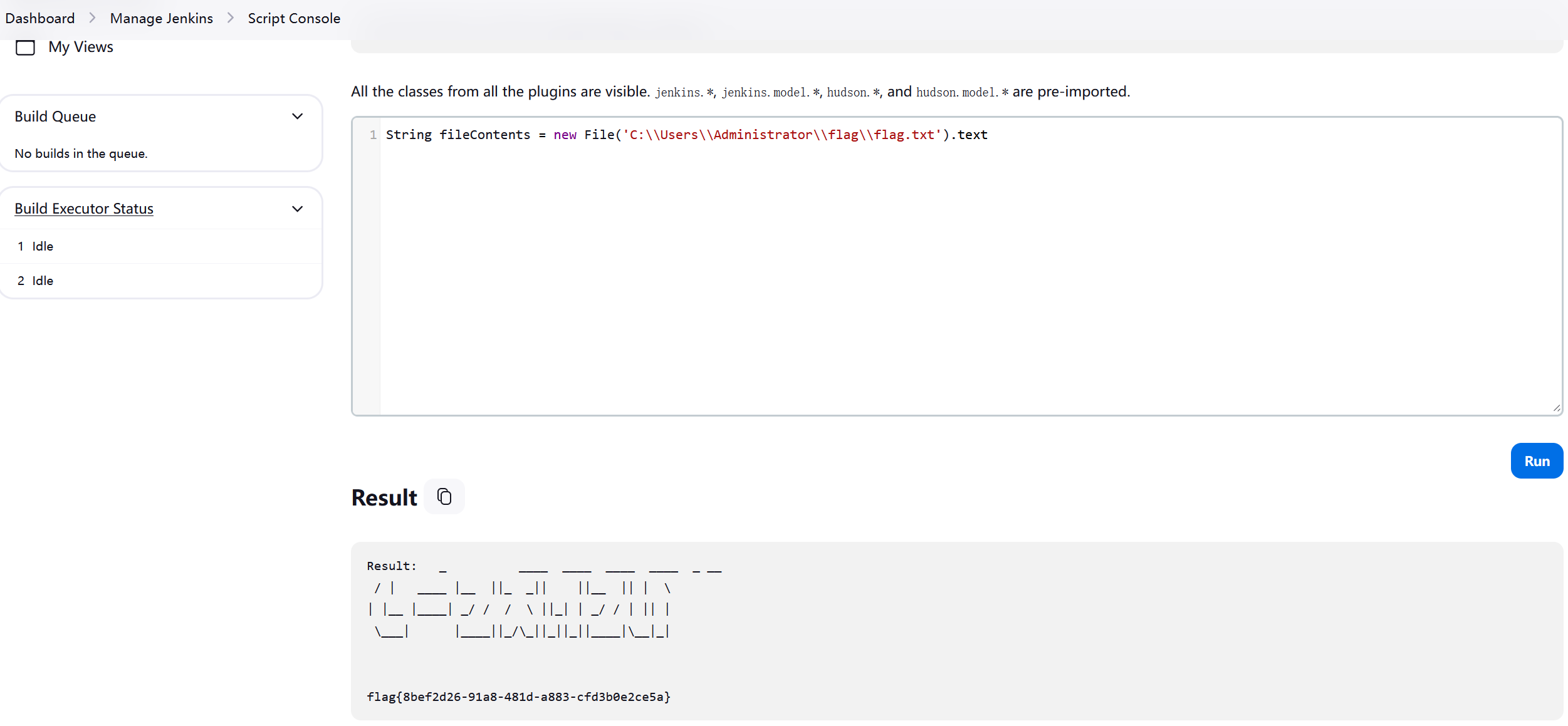The width and height of the screenshot is (1568, 726).
Task: Navigate to Manage Jenkins breadcrumb
Action: click(x=162, y=18)
